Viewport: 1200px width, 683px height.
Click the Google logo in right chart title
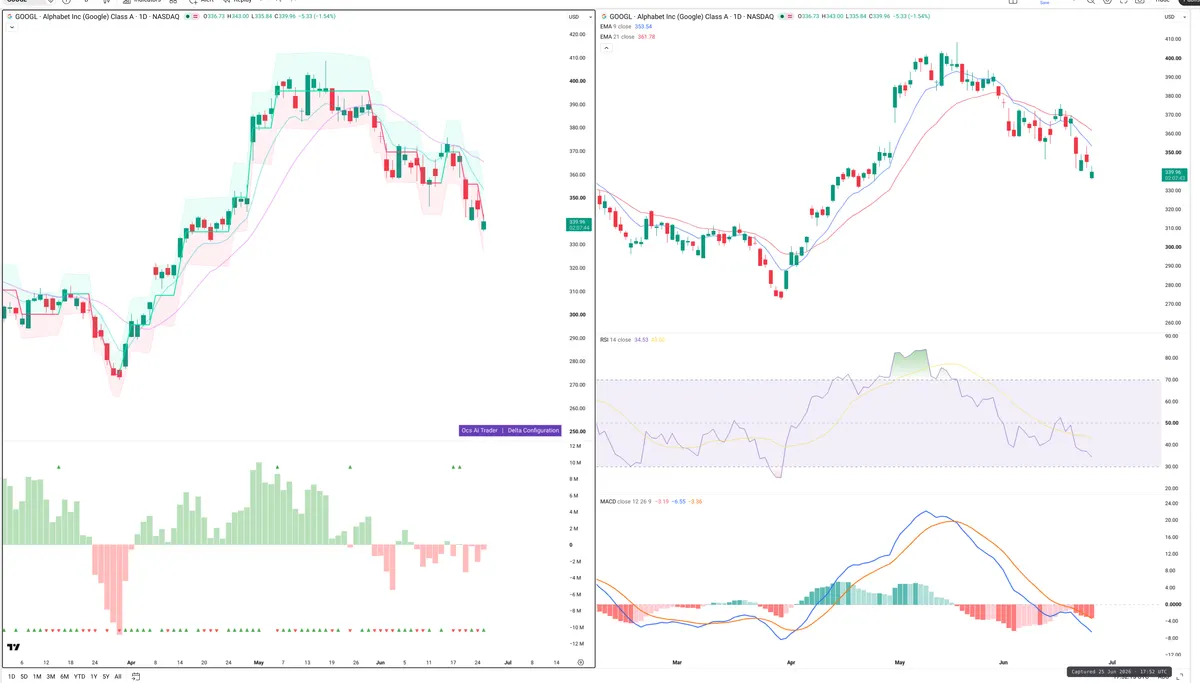click(x=604, y=17)
